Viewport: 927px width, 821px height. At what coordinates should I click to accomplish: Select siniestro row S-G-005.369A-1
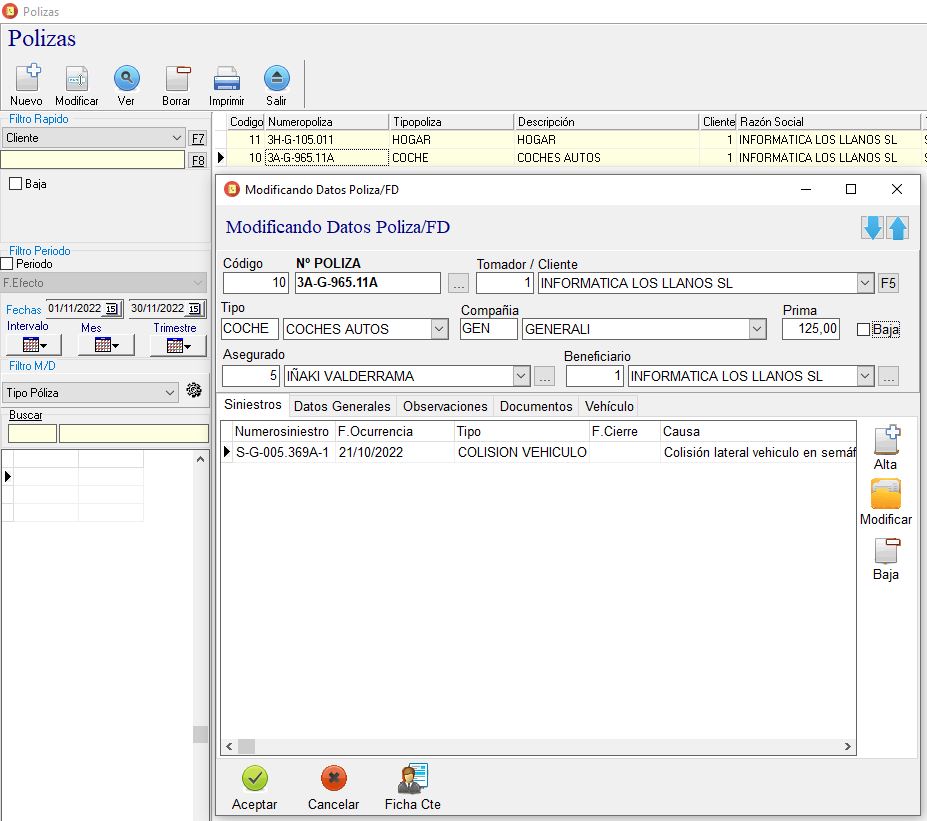[x=538, y=452]
